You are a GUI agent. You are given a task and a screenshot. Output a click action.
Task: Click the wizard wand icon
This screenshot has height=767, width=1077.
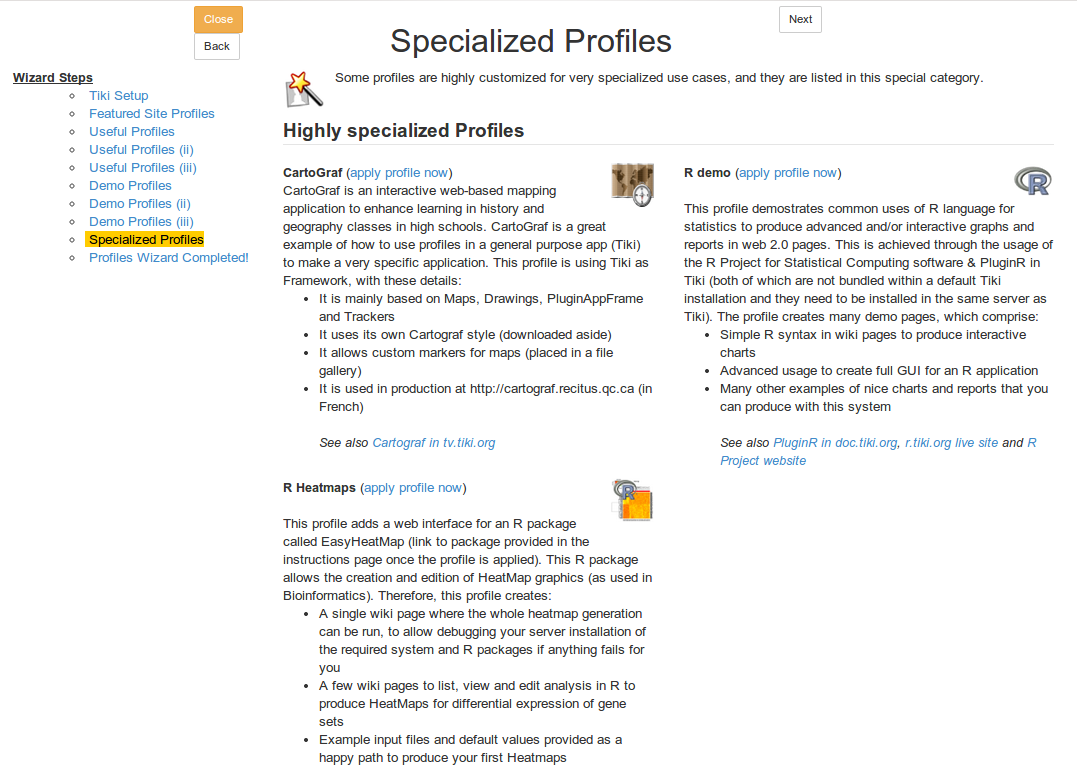tap(304, 89)
